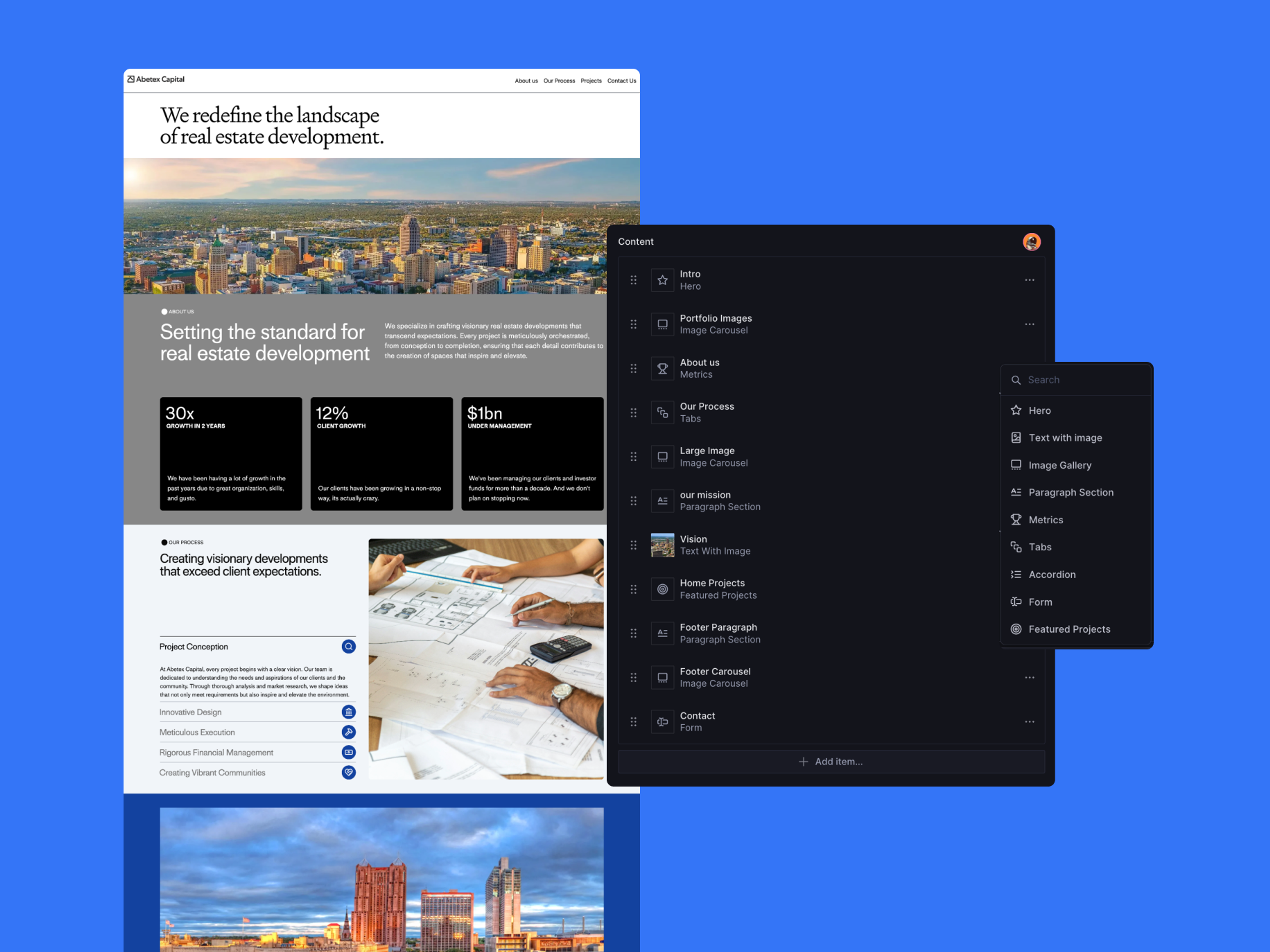Click the Featured Projects target icon for Home Projects
Screen dimensions: 1270x952
click(662, 589)
